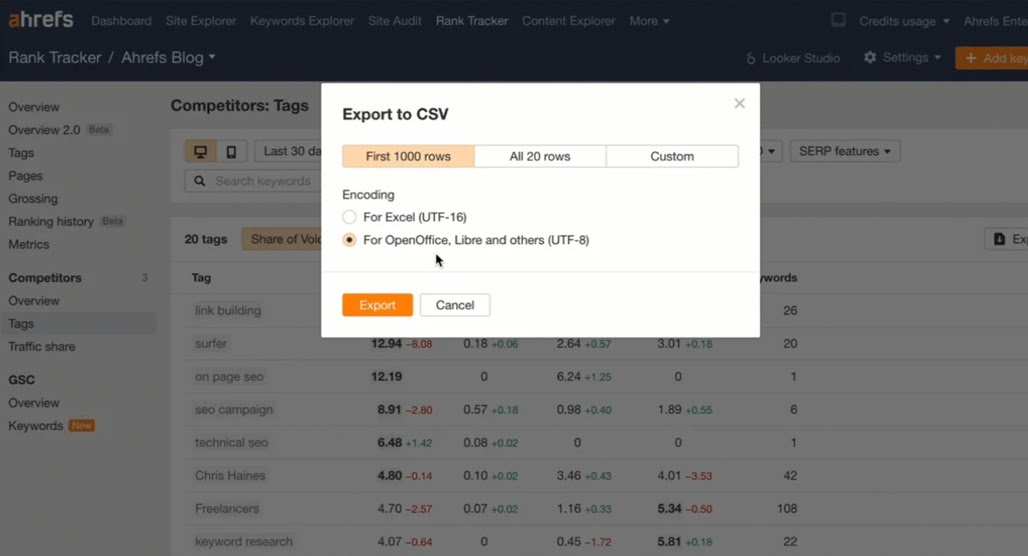
Task: Select desktop device view icon
Action: pyautogui.click(x=201, y=151)
